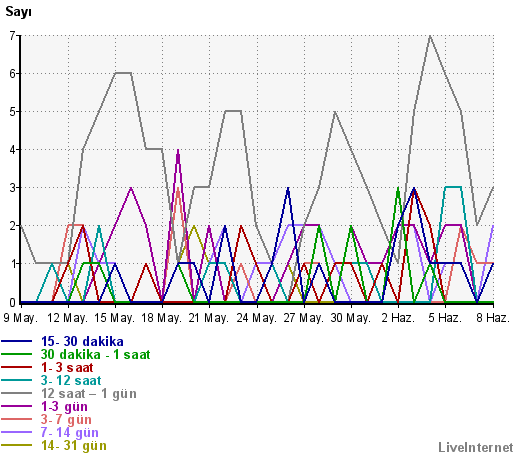Click the '8 Haz.' x-axis date label

[493, 318]
